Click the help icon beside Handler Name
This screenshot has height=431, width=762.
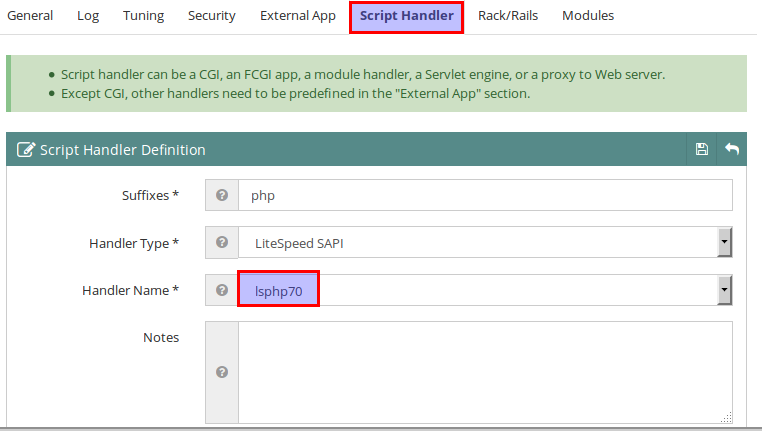pyautogui.click(x=222, y=290)
